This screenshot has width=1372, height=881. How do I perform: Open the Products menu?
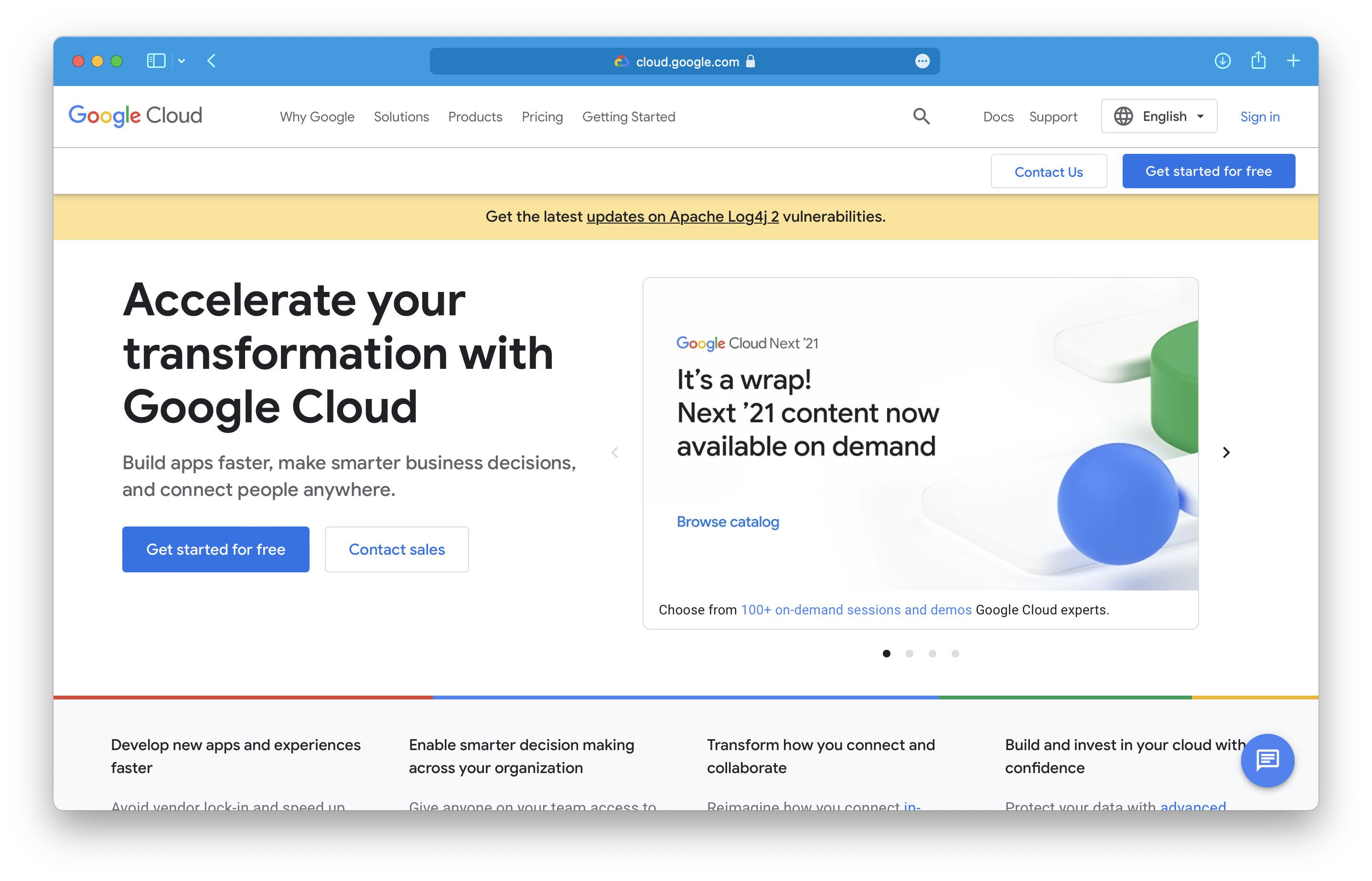tap(475, 117)
